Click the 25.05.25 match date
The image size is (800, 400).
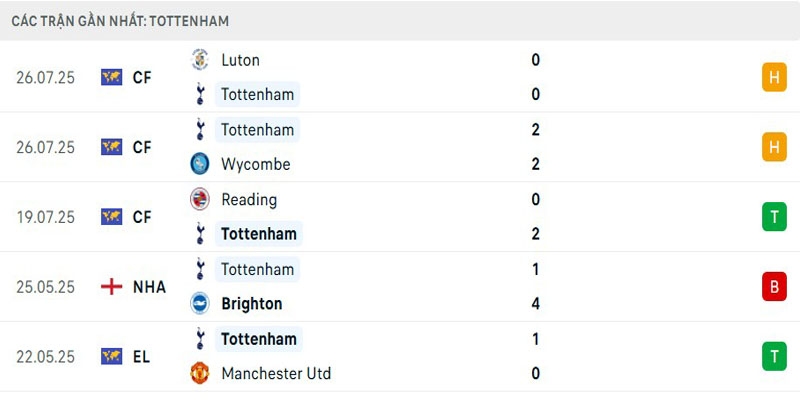46,287
